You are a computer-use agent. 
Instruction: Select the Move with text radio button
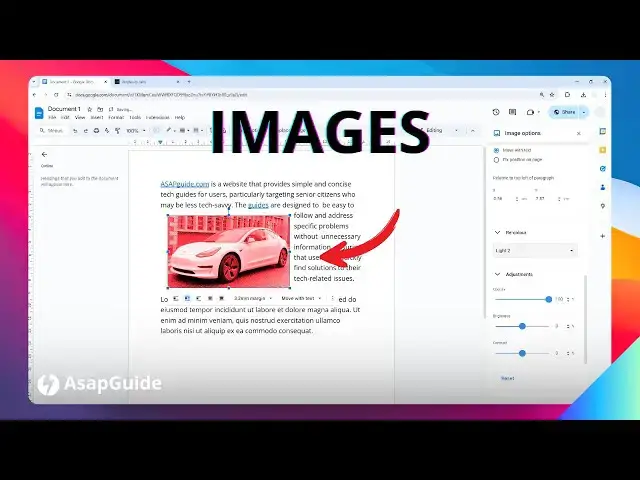point(497,150)
